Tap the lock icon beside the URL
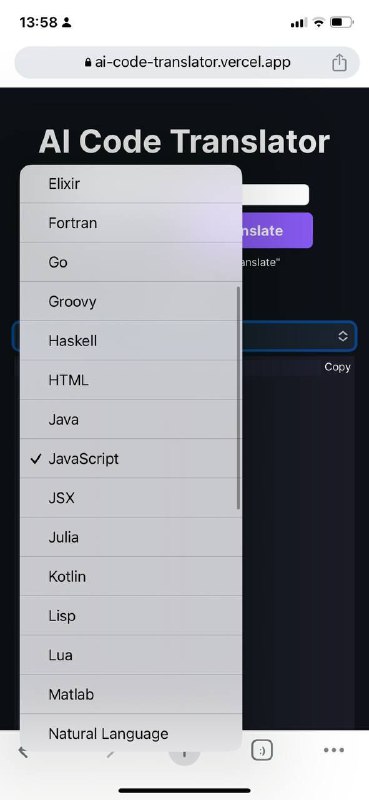 [88, 62]
